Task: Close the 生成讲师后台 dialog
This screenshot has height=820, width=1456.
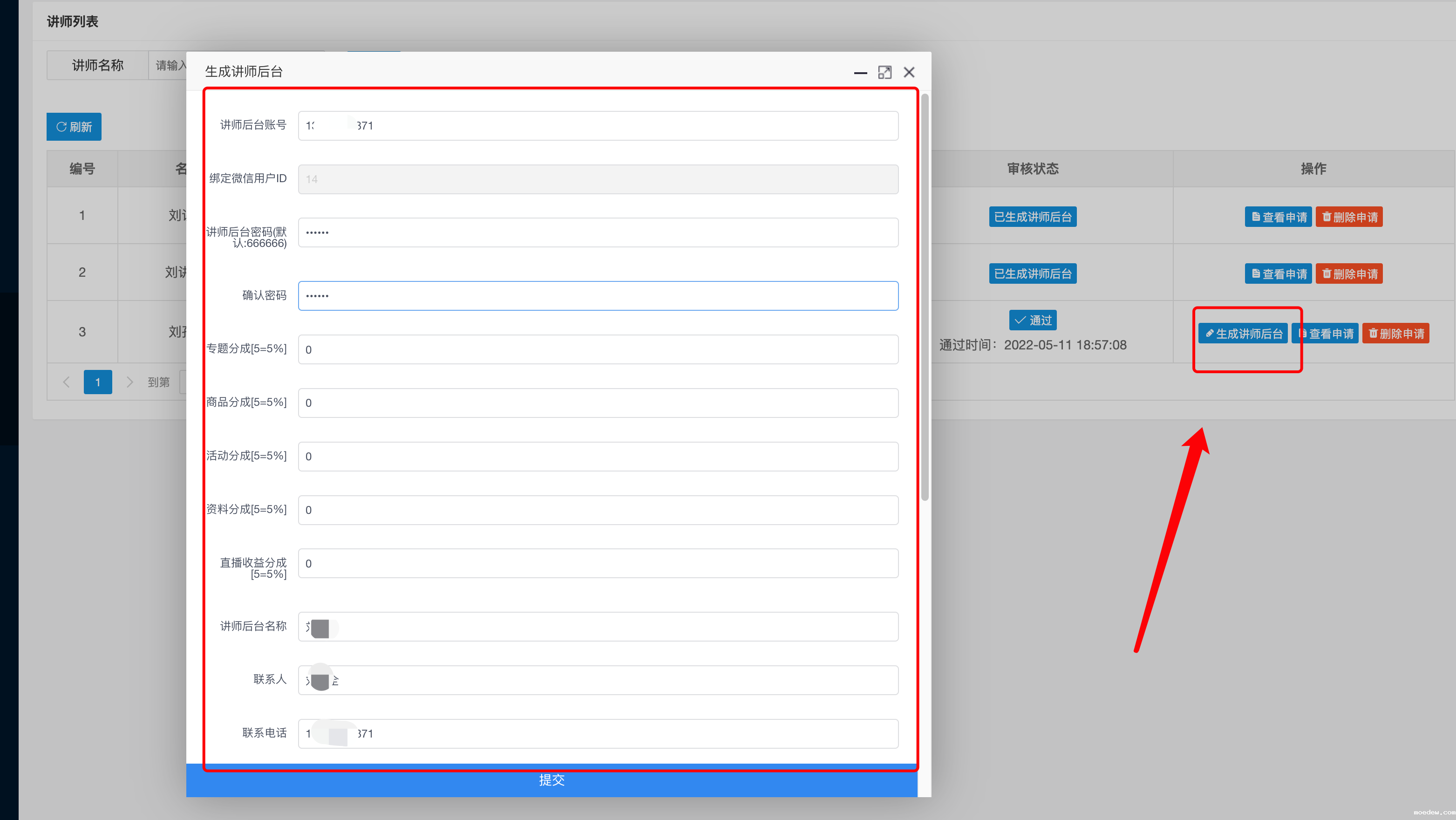Action: tap(909, 72)
